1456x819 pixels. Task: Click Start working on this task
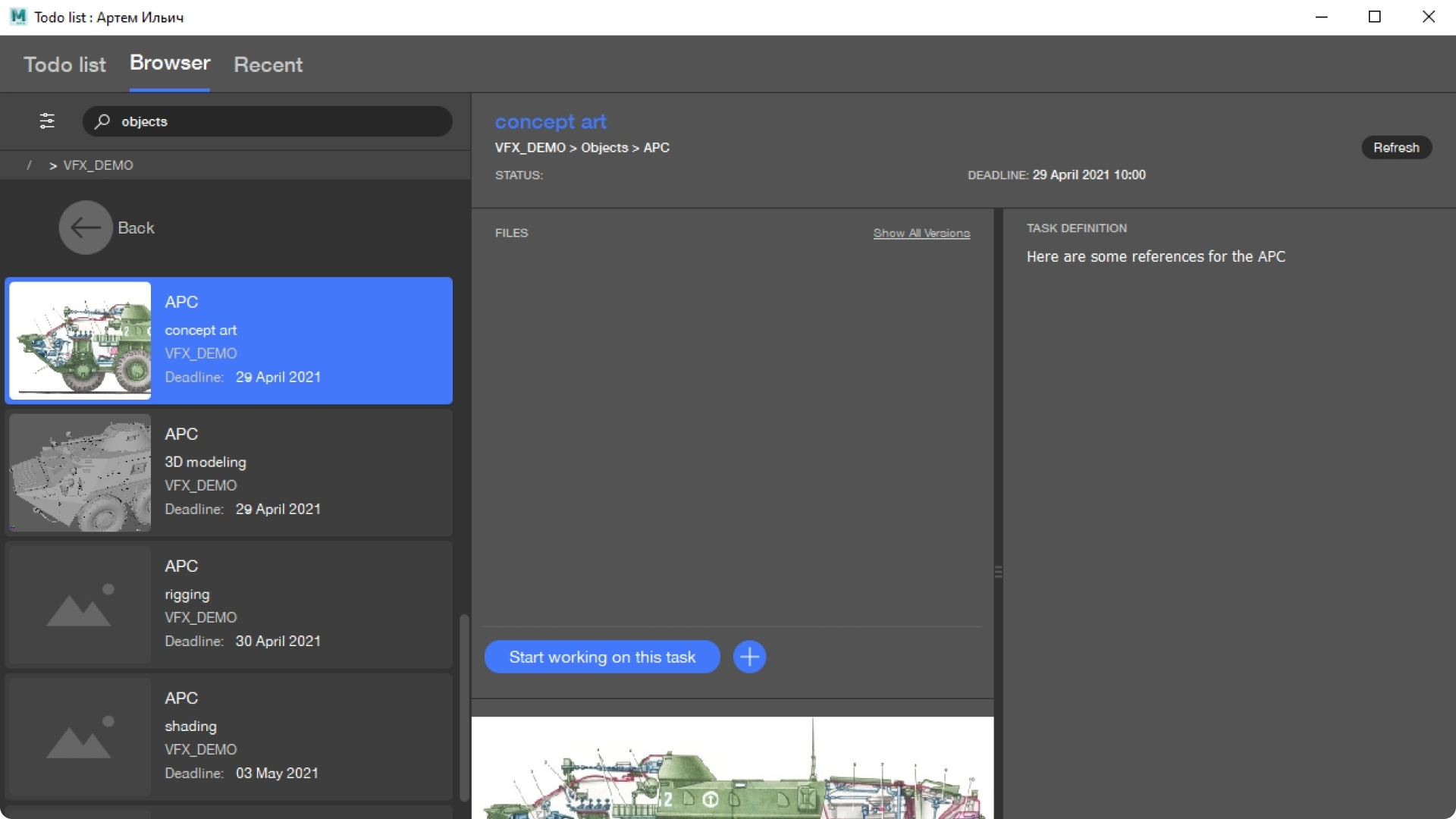point(602,657)
